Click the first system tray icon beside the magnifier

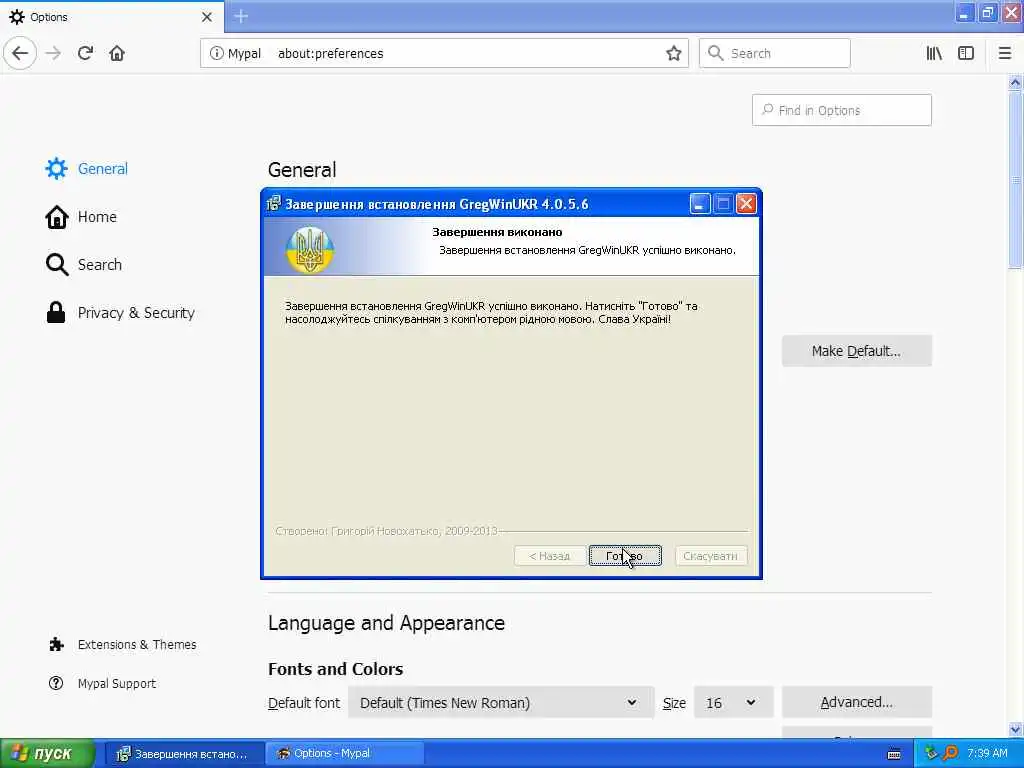pyautogui.click(x=931, y=754)
